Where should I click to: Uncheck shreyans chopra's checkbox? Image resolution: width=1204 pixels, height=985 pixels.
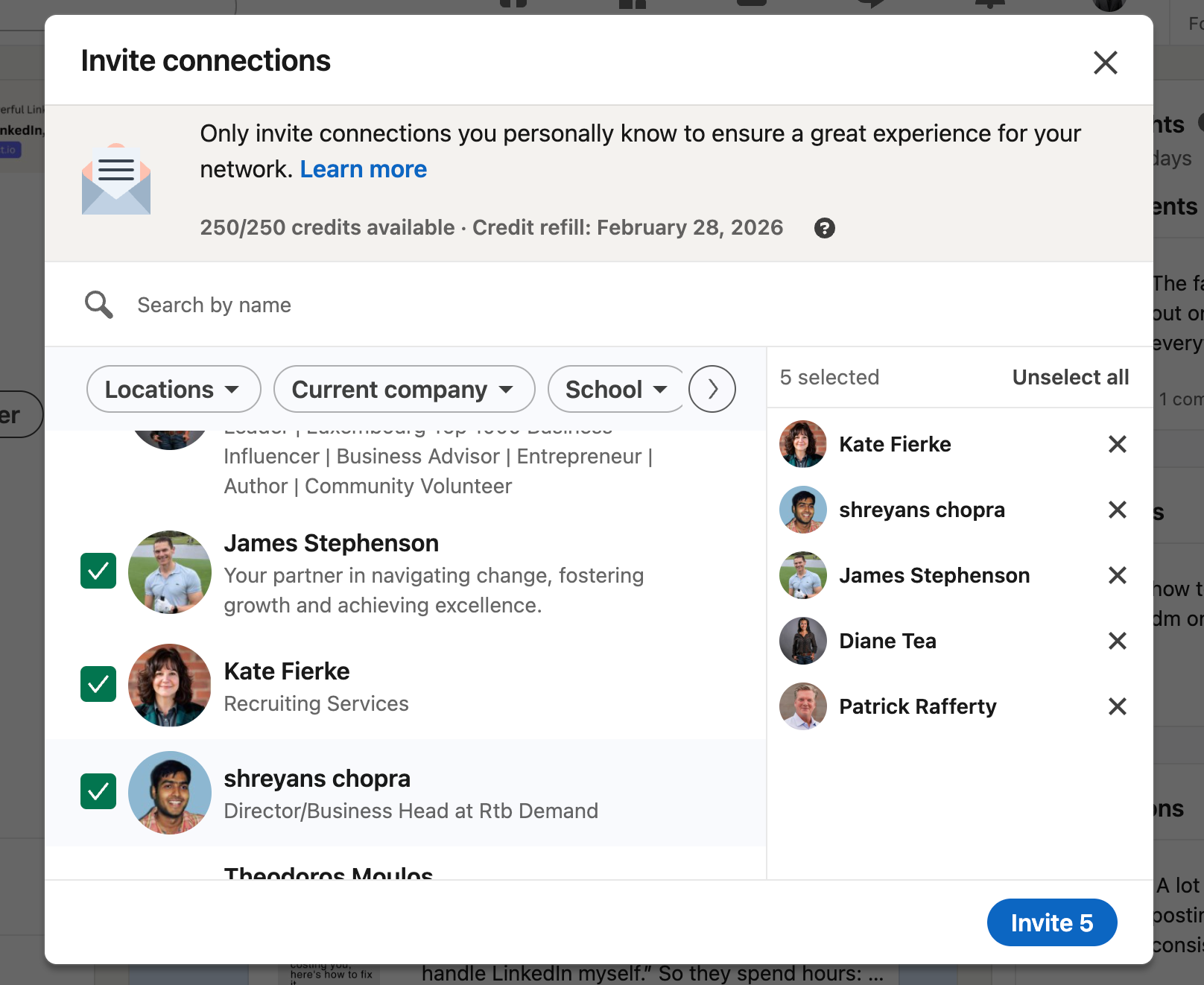point(98,791)
